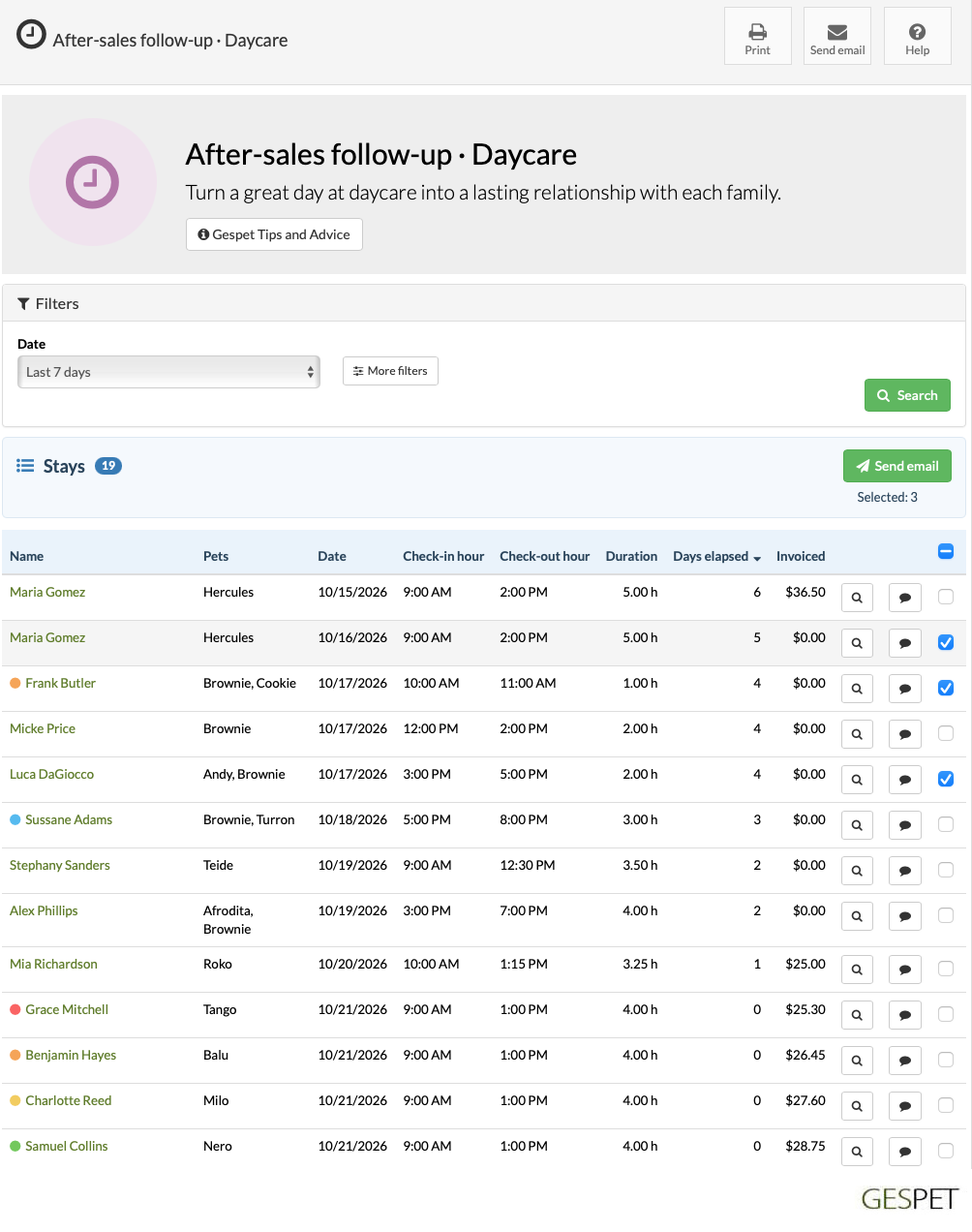Image resolution: width=972 pixels, height=1232 pixels.
Task: View details of Grace Mitchell stay
Action: click(x=857, y=1015)
